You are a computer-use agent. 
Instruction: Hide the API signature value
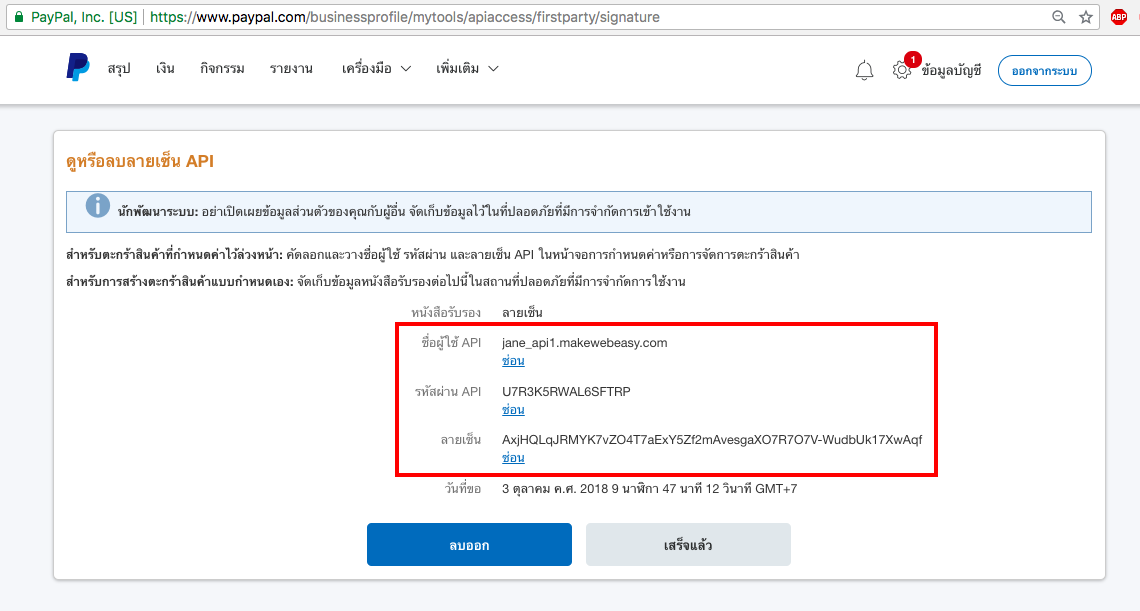[x=513, y=458]
